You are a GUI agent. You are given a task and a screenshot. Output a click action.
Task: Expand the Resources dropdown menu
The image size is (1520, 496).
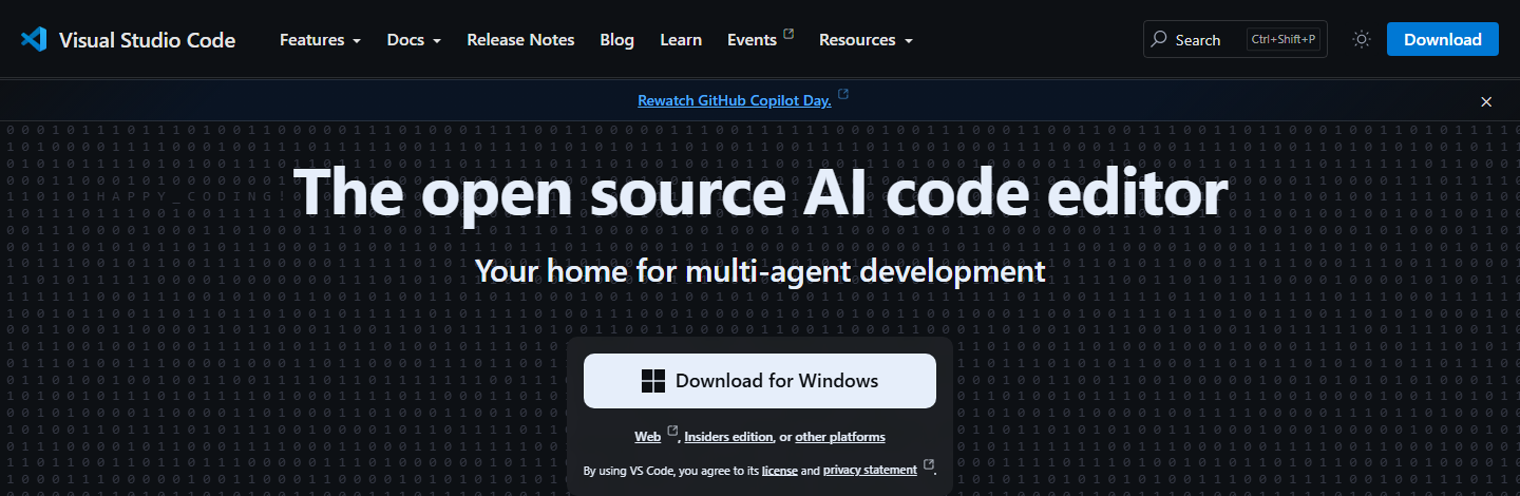click(x=866, y=40)
